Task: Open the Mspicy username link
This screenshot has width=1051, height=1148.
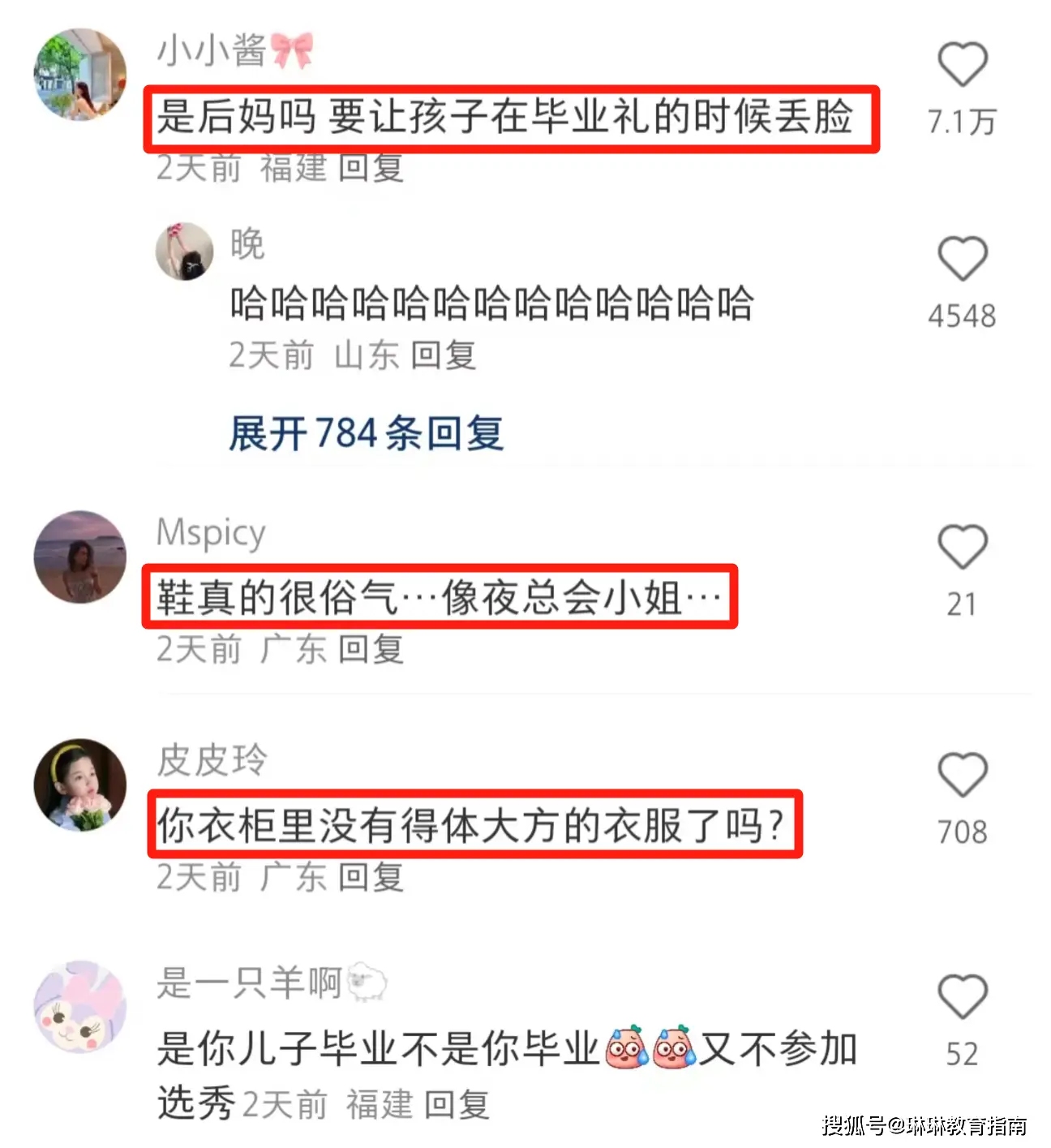Action: tap(211, 533)
